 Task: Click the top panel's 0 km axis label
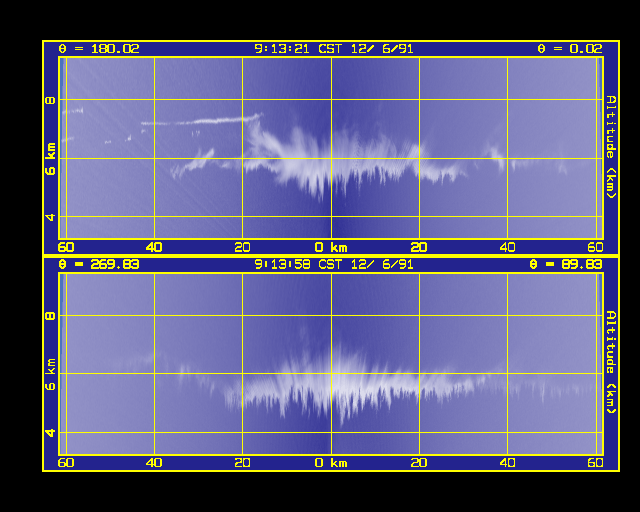[331, 247]
